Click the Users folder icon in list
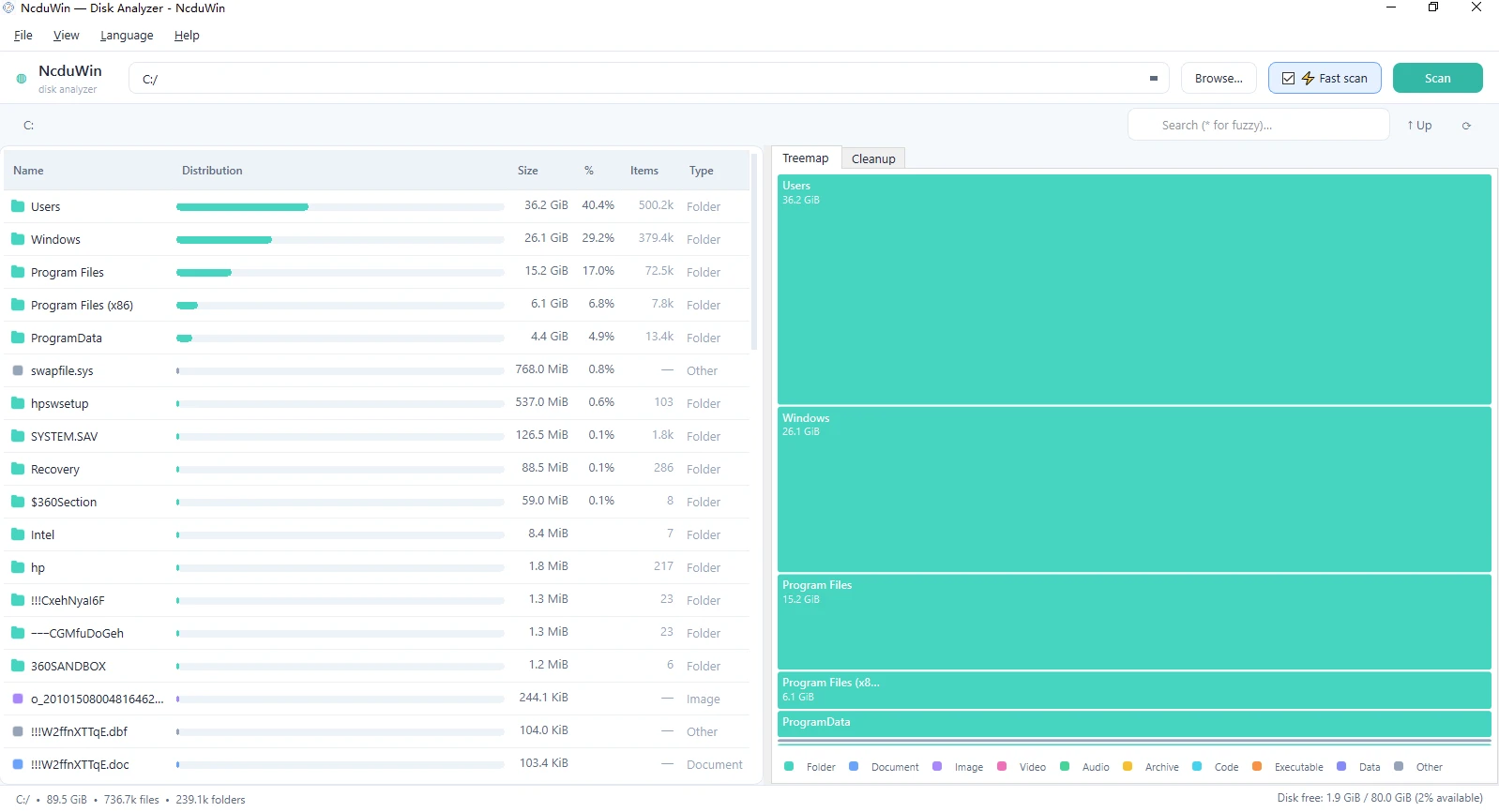 click(x=18, y=206)
